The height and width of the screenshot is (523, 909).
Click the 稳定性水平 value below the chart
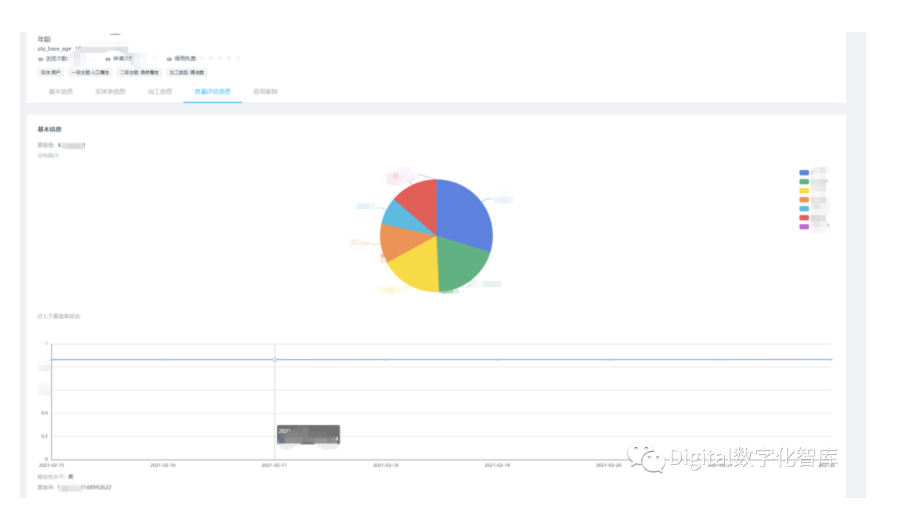tap(71, 477)
